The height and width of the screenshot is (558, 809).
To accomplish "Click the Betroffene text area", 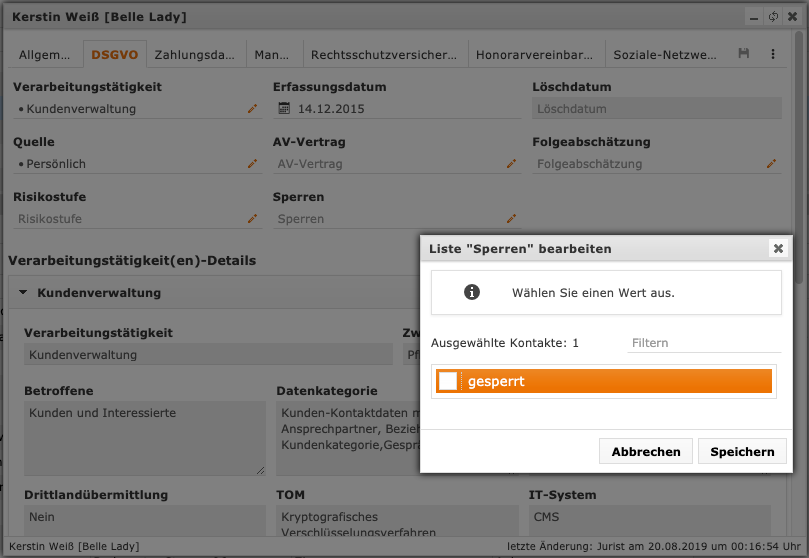I will (144, 438).
